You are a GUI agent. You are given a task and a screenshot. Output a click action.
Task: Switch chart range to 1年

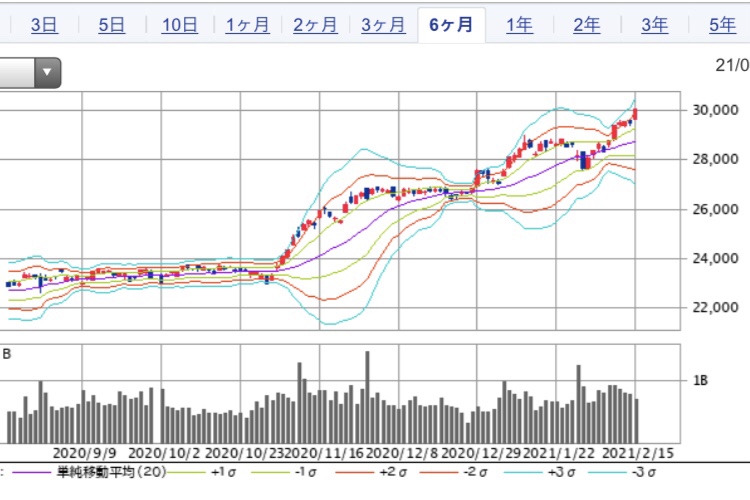[519, 24]
